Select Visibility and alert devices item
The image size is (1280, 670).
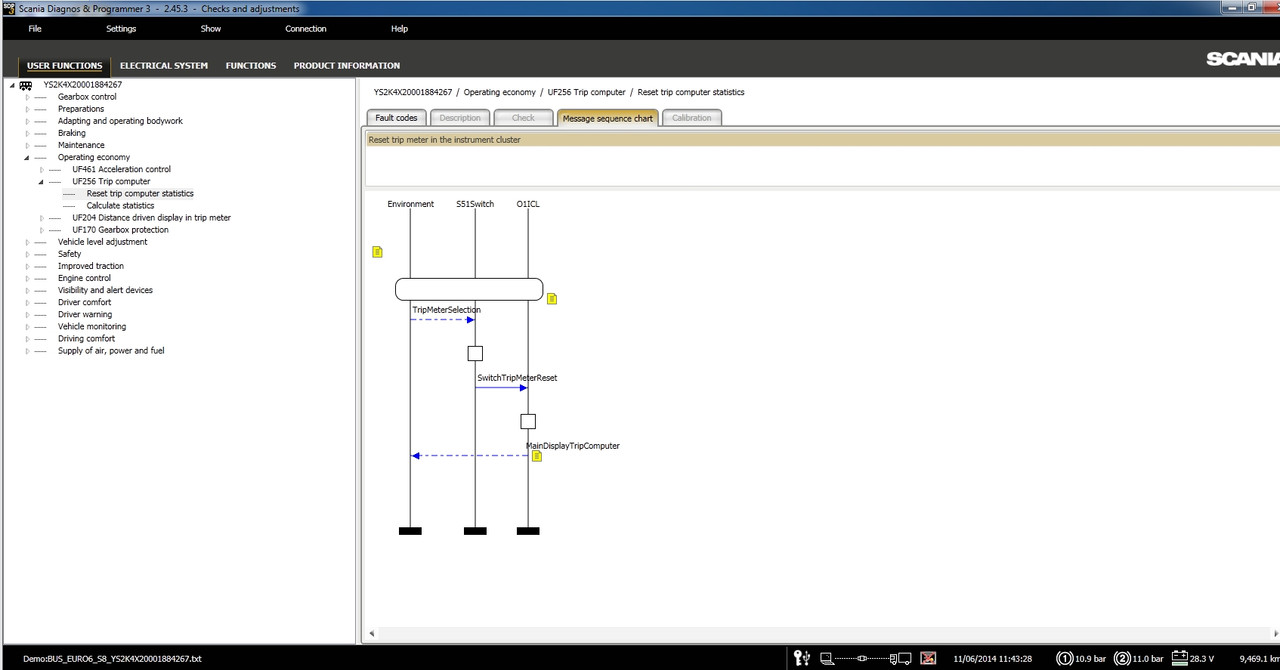tap(105, 290)
